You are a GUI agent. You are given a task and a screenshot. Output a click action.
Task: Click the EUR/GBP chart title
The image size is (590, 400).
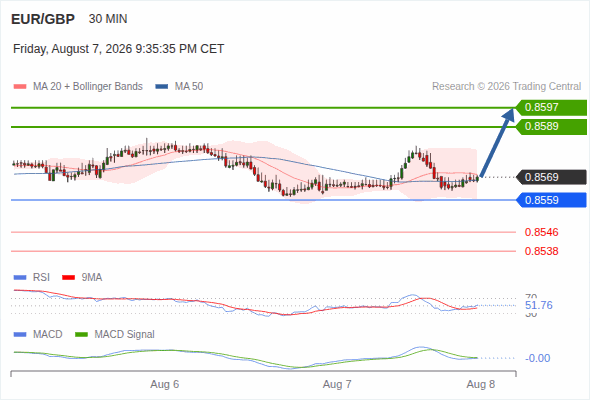click(x=43, y=19)
